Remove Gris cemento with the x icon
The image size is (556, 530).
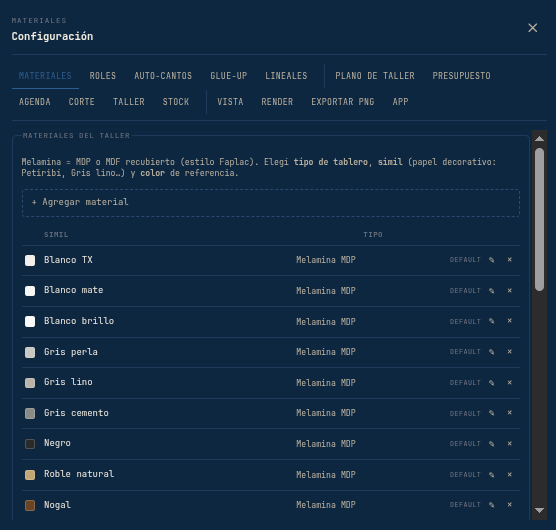[510, 413]
